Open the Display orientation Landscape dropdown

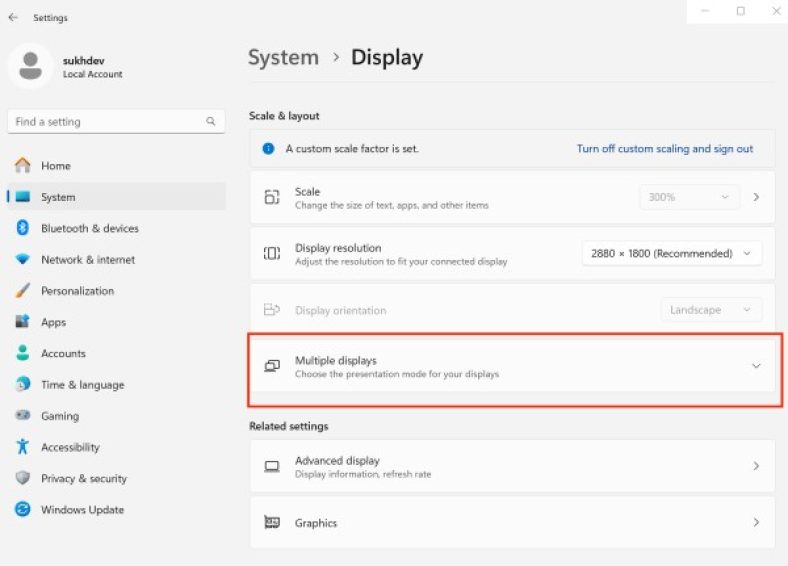point(710,310)
